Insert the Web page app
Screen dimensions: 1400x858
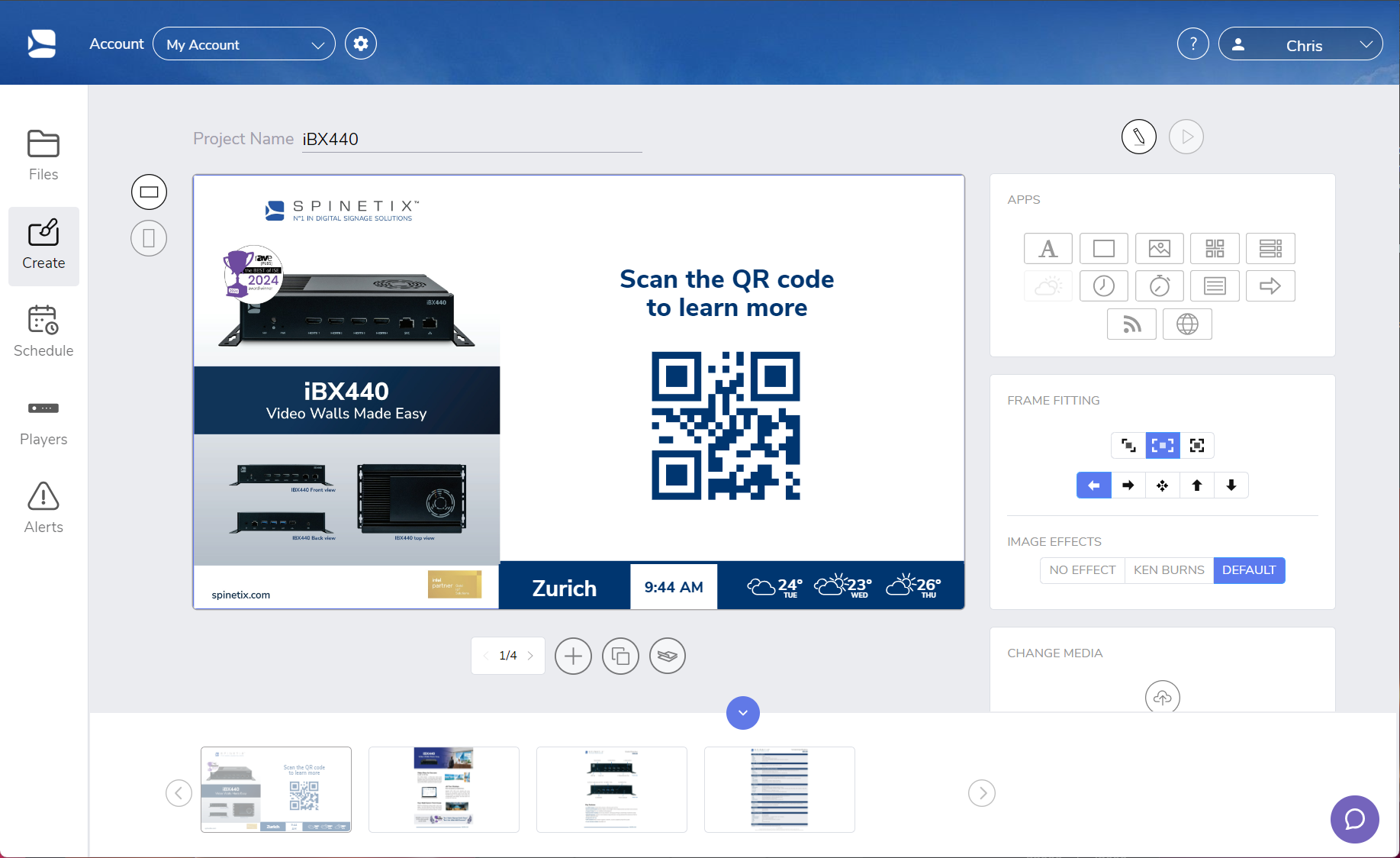point(1187,324)
